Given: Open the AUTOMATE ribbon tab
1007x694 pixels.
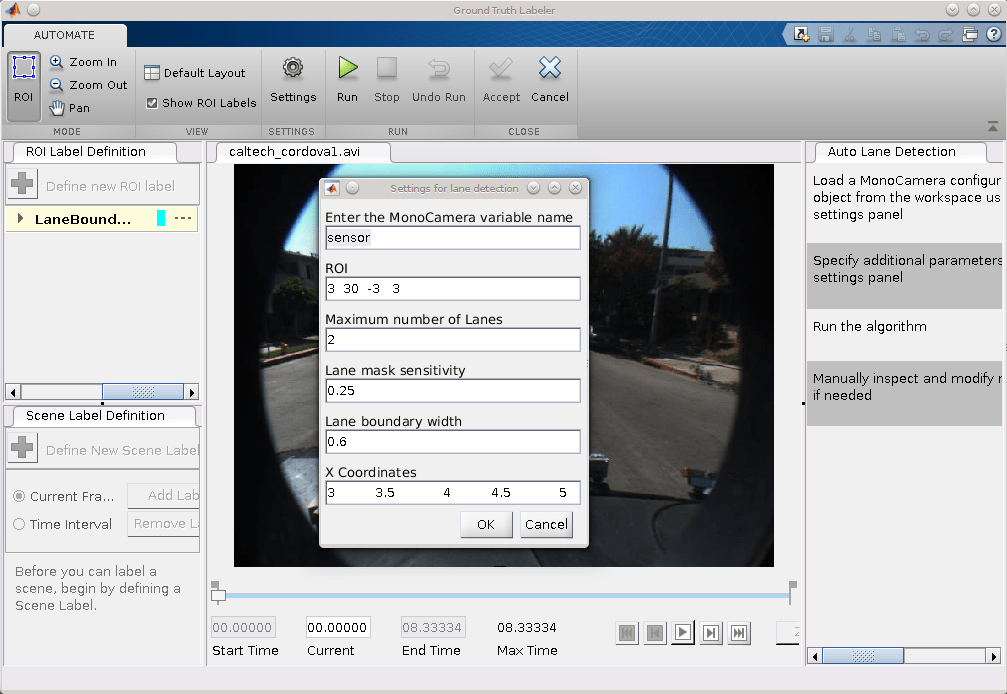Looking at the screenshot, I should click(64, 35).
